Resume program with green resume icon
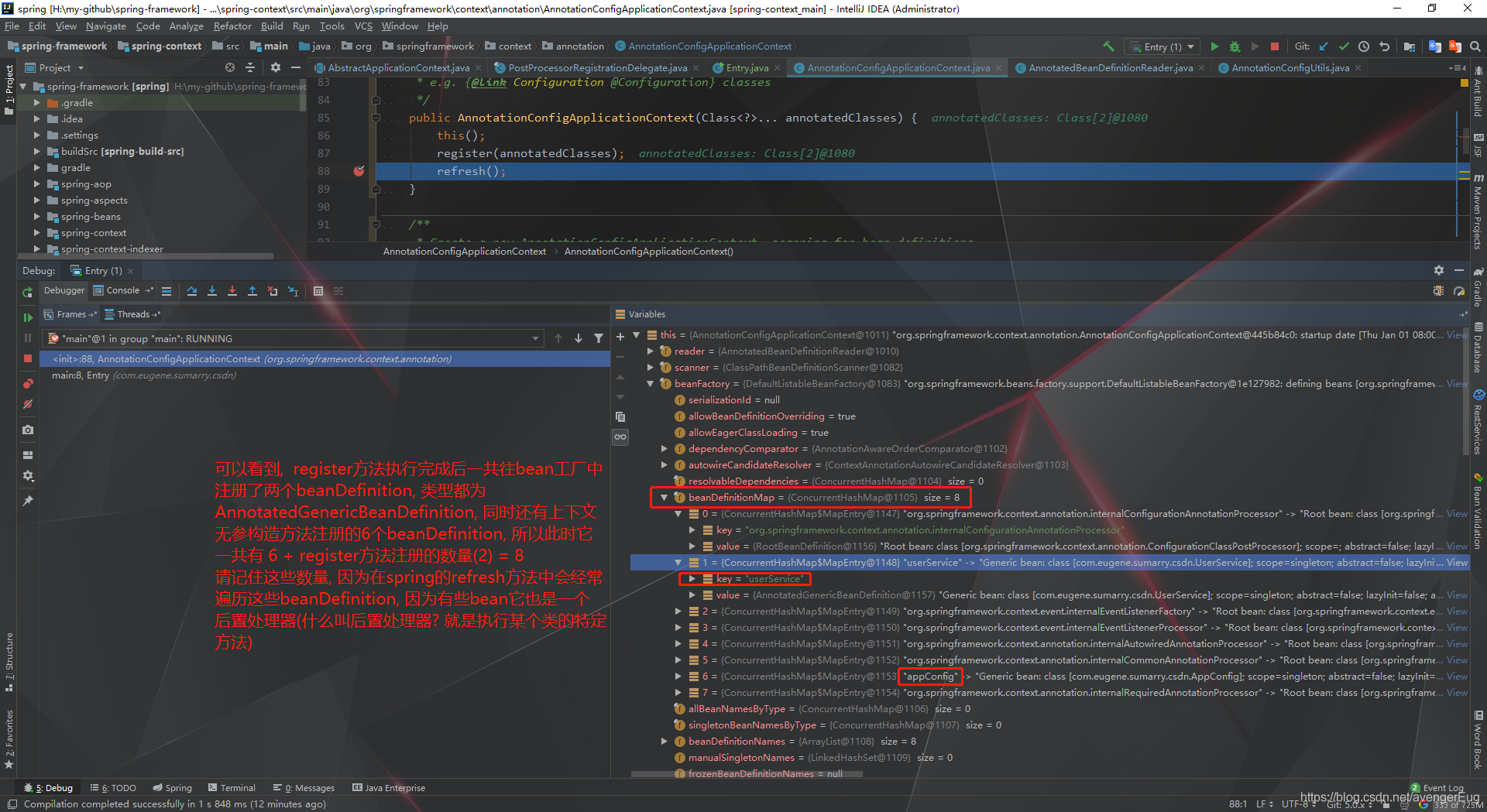 tap(28, 317)
